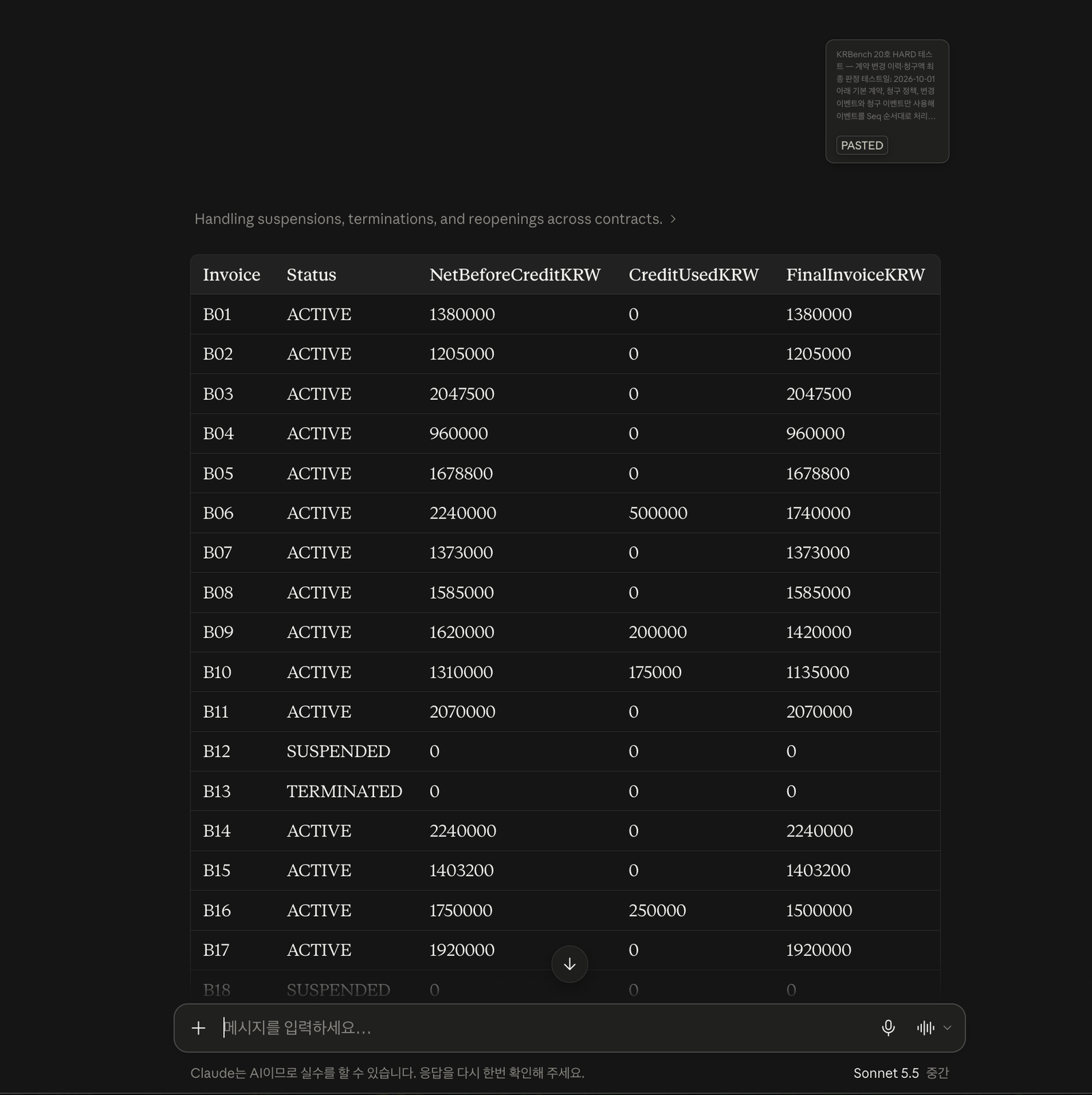Click the Invoice column header
The height and width of the screenshot is (1095, 1092).
[231, 275]
